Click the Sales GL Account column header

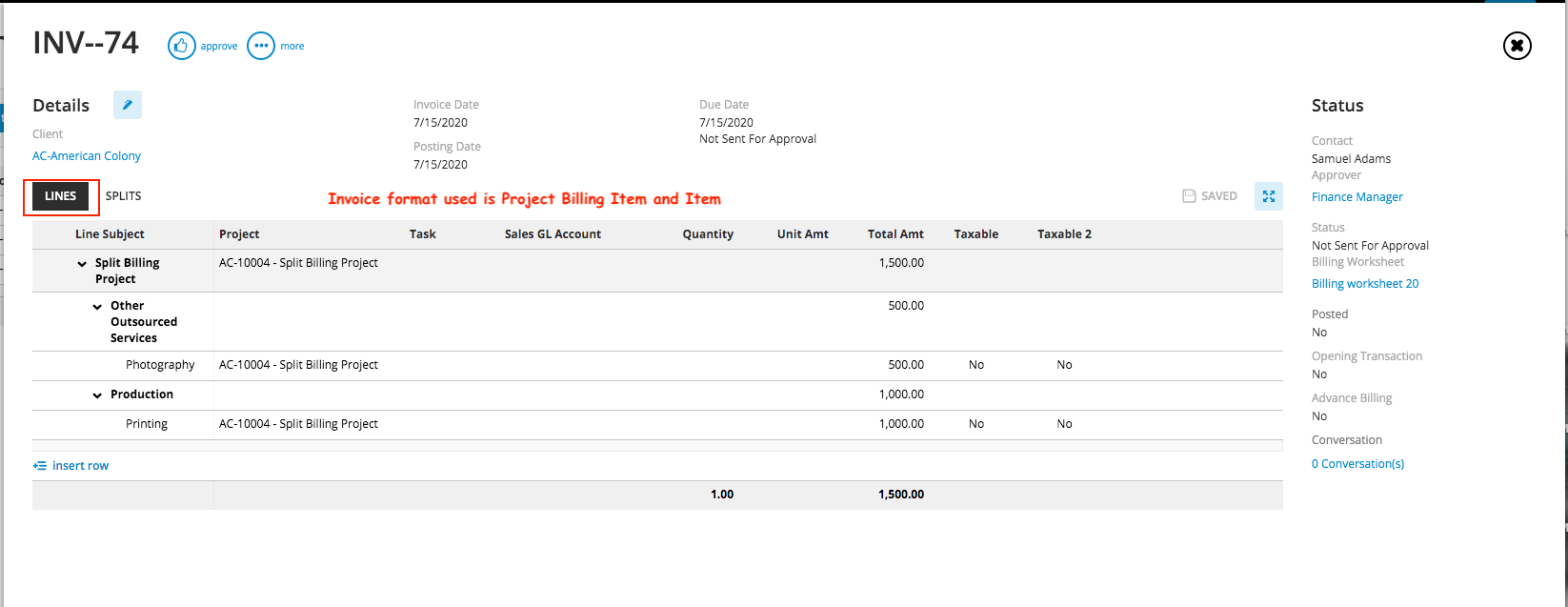click(553, 234)
